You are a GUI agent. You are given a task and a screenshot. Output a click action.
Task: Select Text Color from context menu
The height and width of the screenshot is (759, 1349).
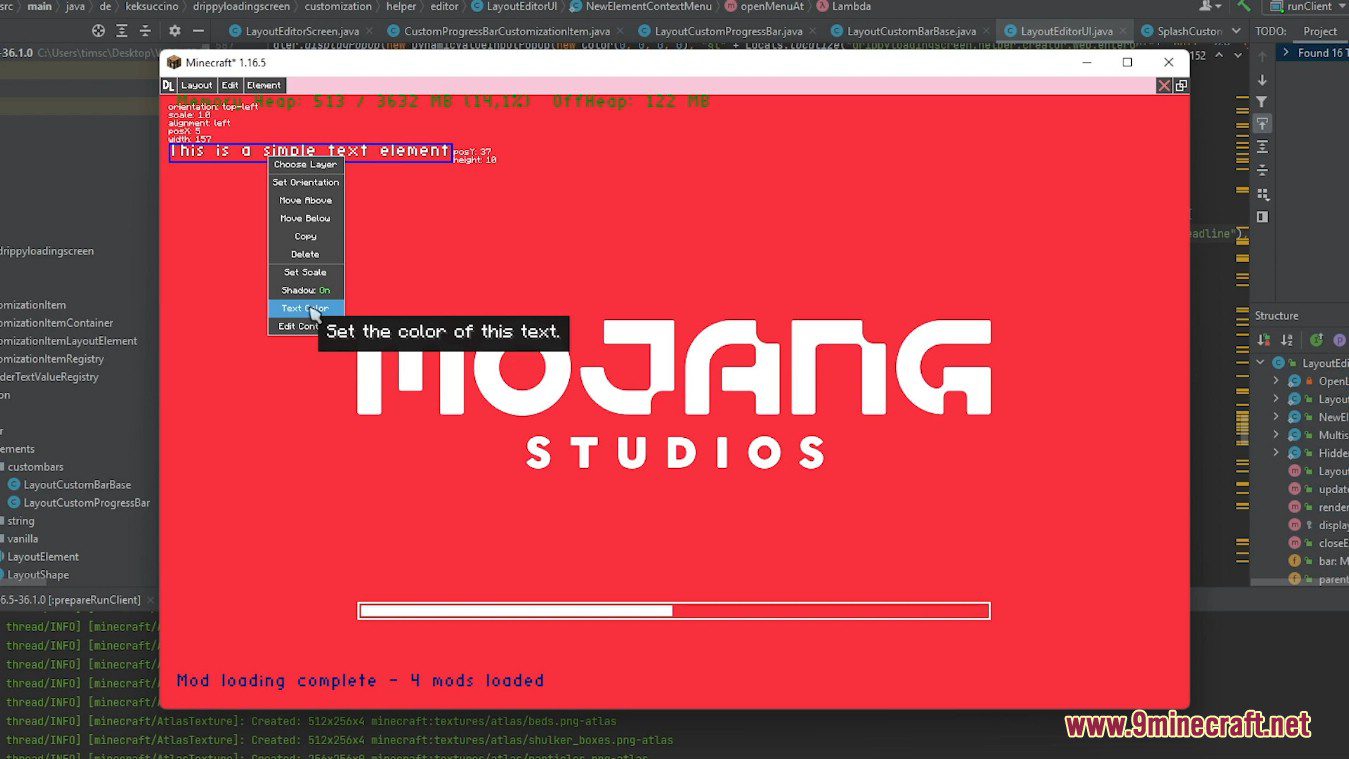306,308
